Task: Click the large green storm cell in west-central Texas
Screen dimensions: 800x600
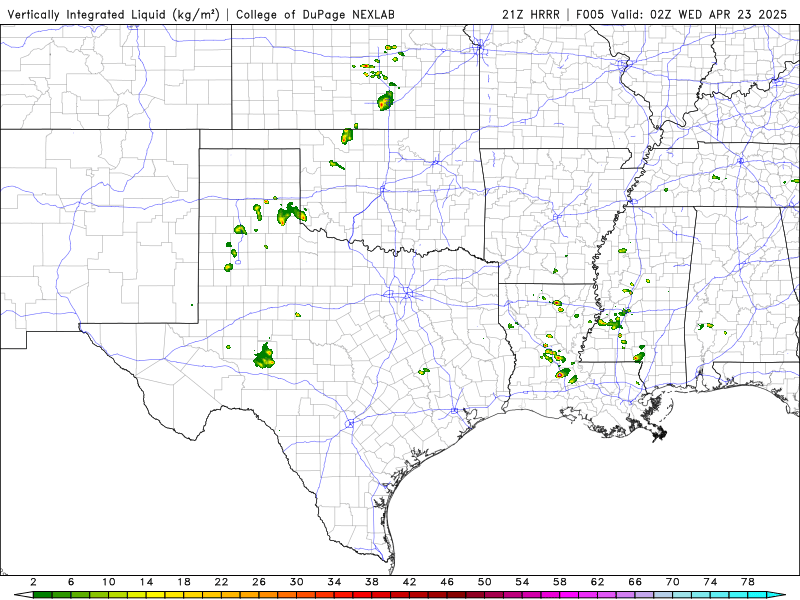Action: pyautogui.click(x=264, y=357)
